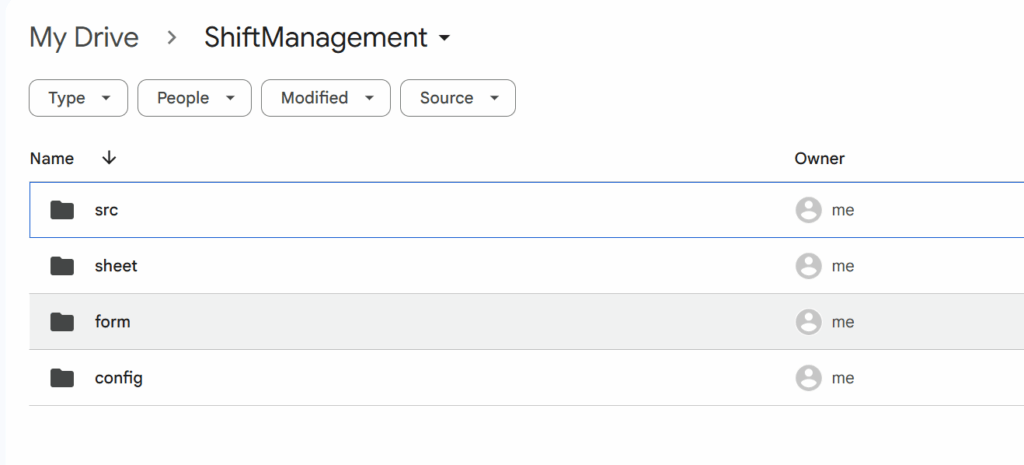Open the Type filter dropdown
The height and width of the screenshot is (465, 1024).
click(78, 98)
